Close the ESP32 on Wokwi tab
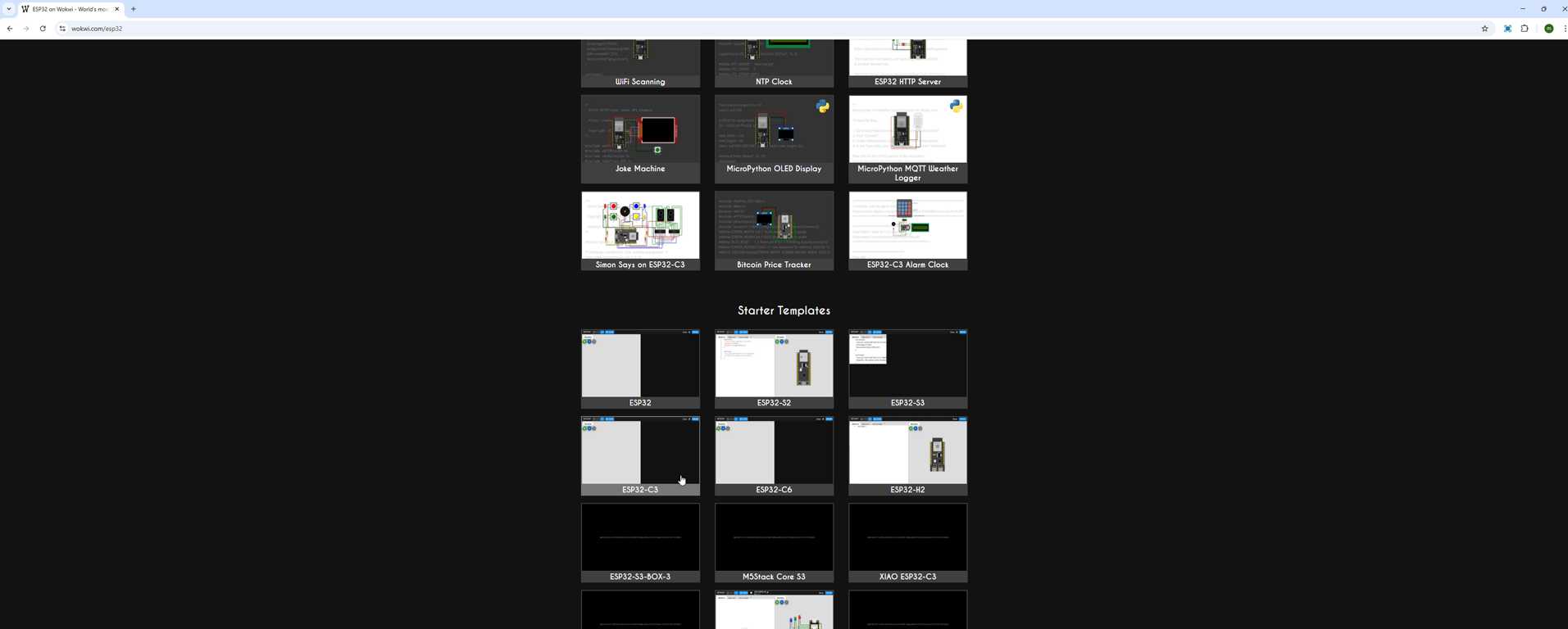 [x=116, y=9]
